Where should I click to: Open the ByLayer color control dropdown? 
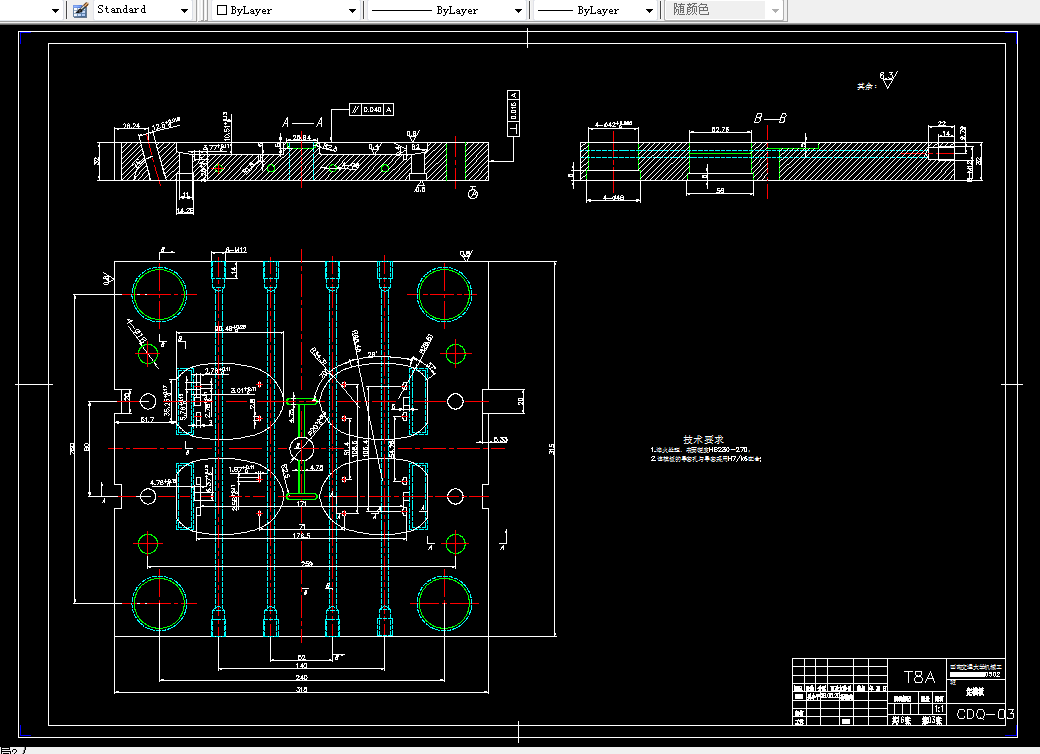click(x=352, y=11)
